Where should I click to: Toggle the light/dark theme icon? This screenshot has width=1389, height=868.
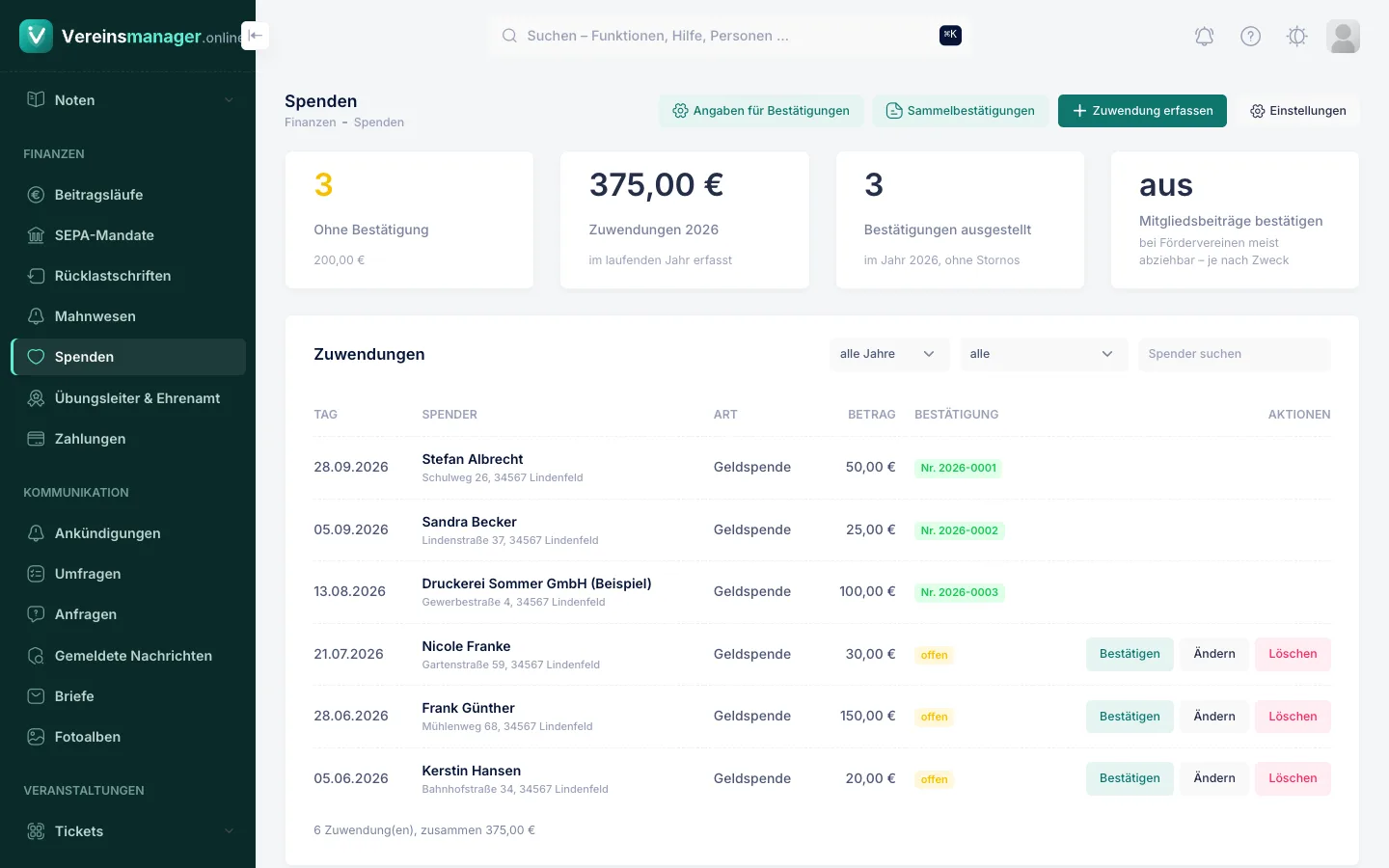click(1296, 37)
